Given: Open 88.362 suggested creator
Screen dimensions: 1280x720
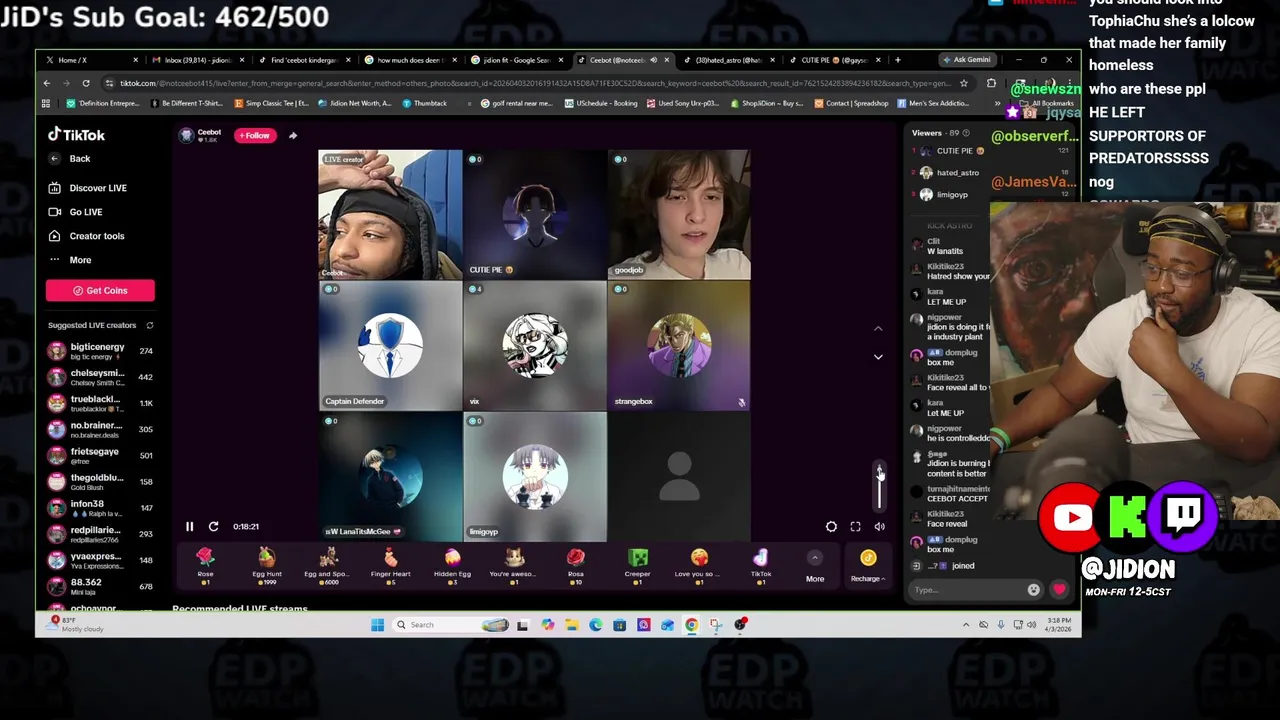Looking at the screenshot, I should 100,586.
